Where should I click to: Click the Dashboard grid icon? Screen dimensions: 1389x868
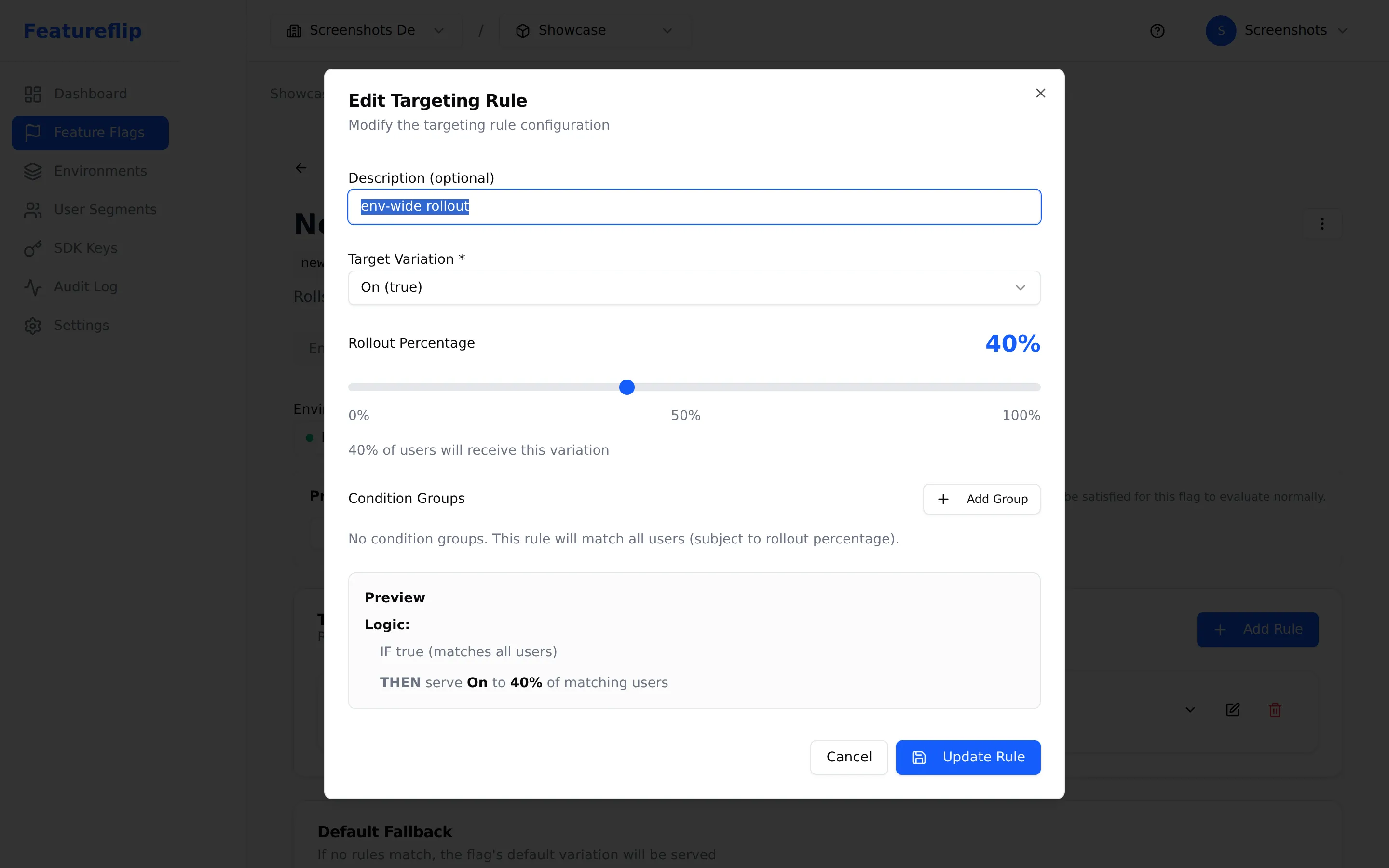(33, 94)
